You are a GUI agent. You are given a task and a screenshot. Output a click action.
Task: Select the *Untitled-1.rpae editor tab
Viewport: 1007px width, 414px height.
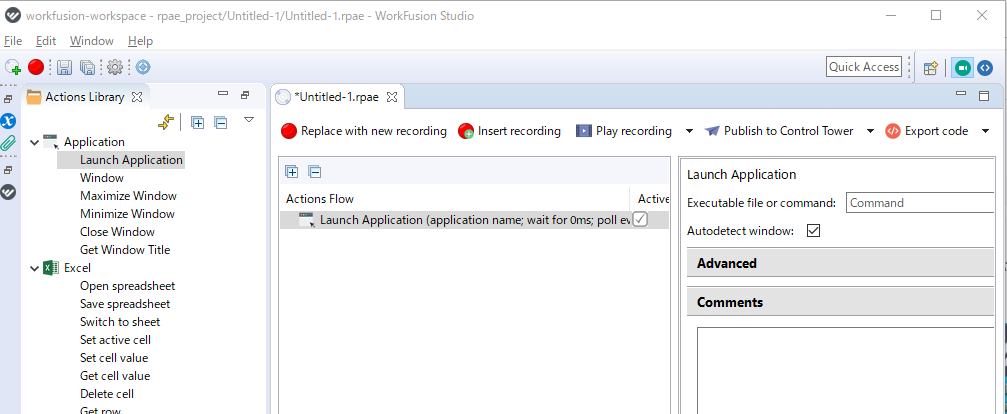[336, 97]
